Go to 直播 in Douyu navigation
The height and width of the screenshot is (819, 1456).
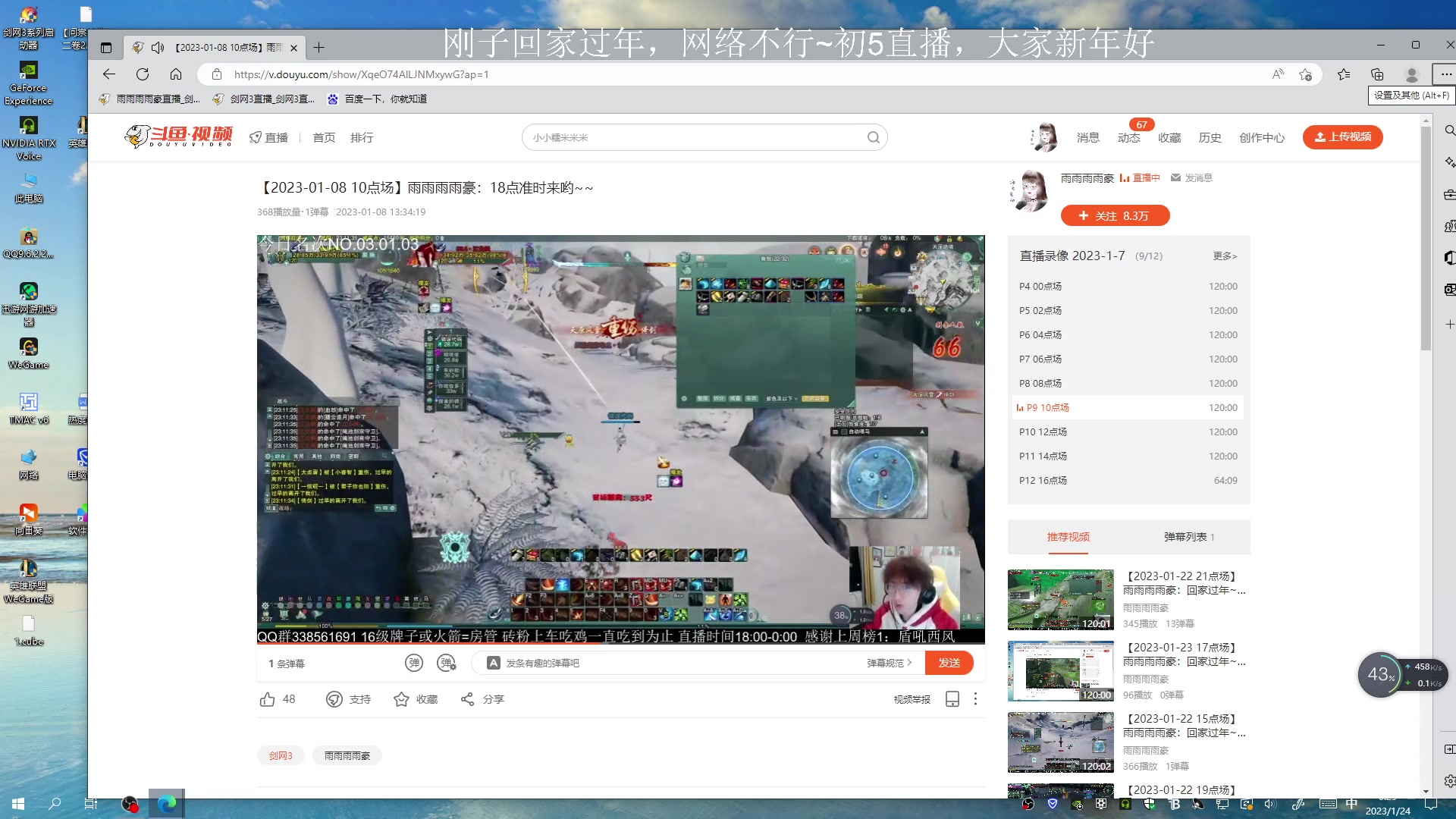(x=269, y=137)
